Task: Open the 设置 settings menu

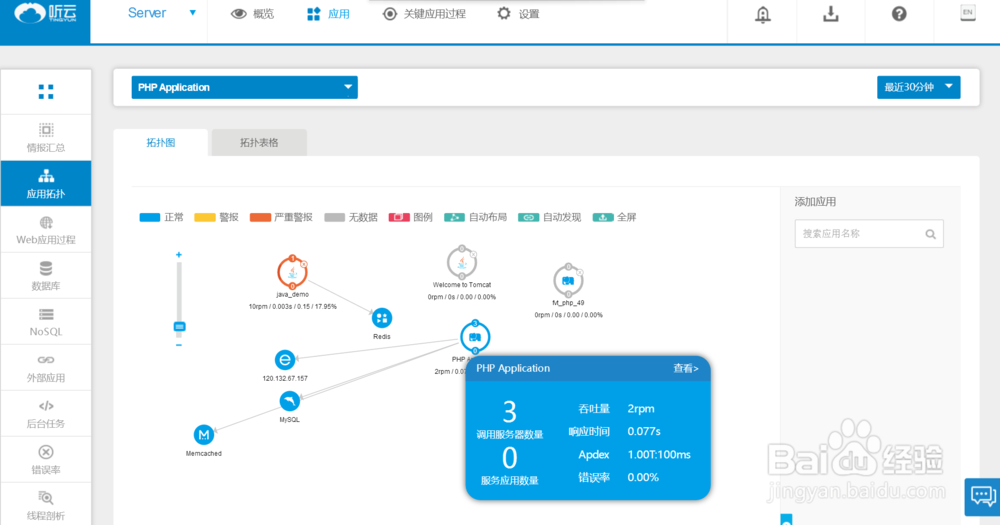Action: coord(518,13)
